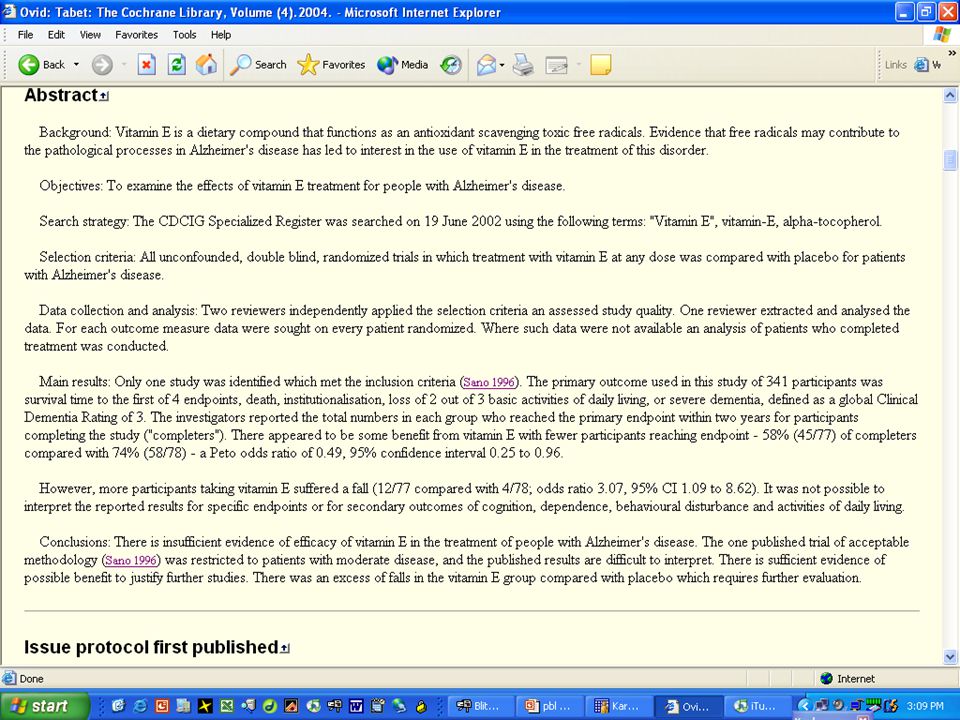Follow the Sano 1996 link in Main results
The width and height of the screenshot is (960, 720).
point(489,382)
